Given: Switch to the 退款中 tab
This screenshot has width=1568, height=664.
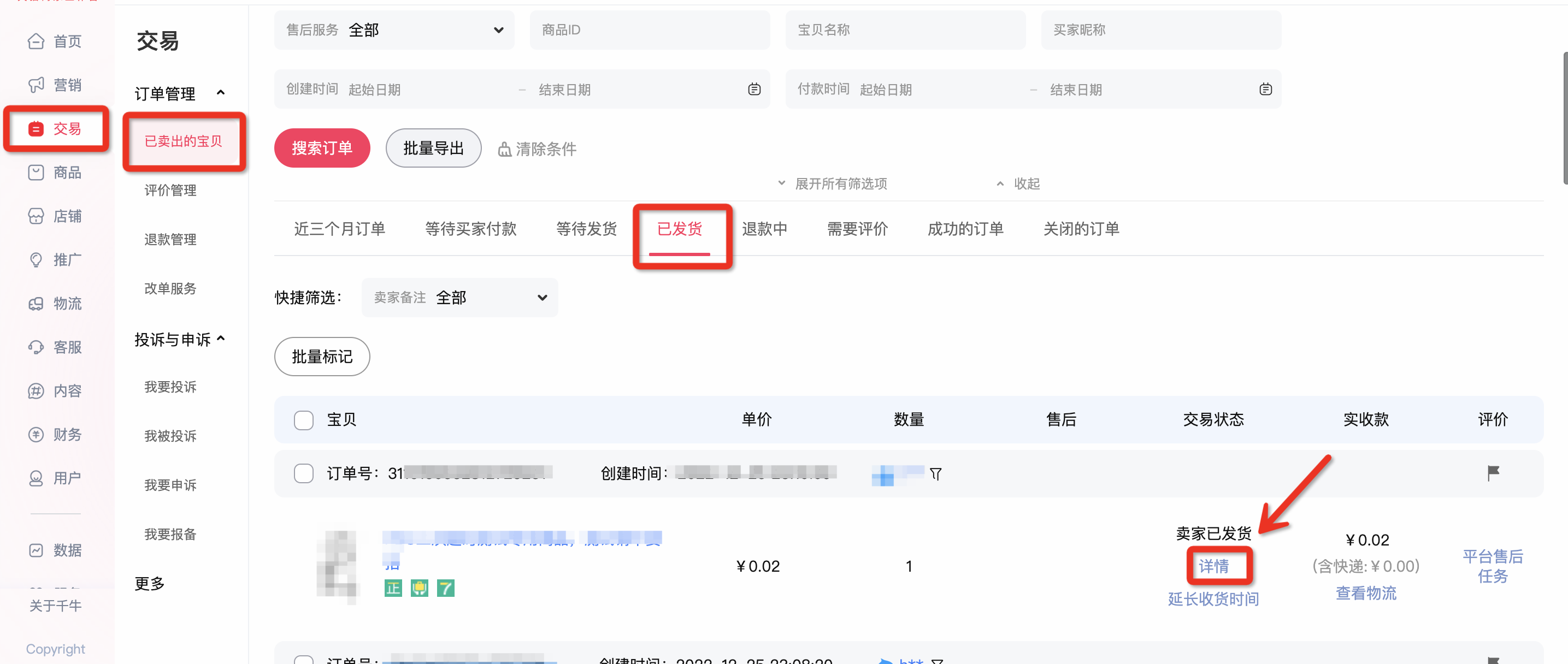Looking at the screenshot, I should (x=764, y=229).
